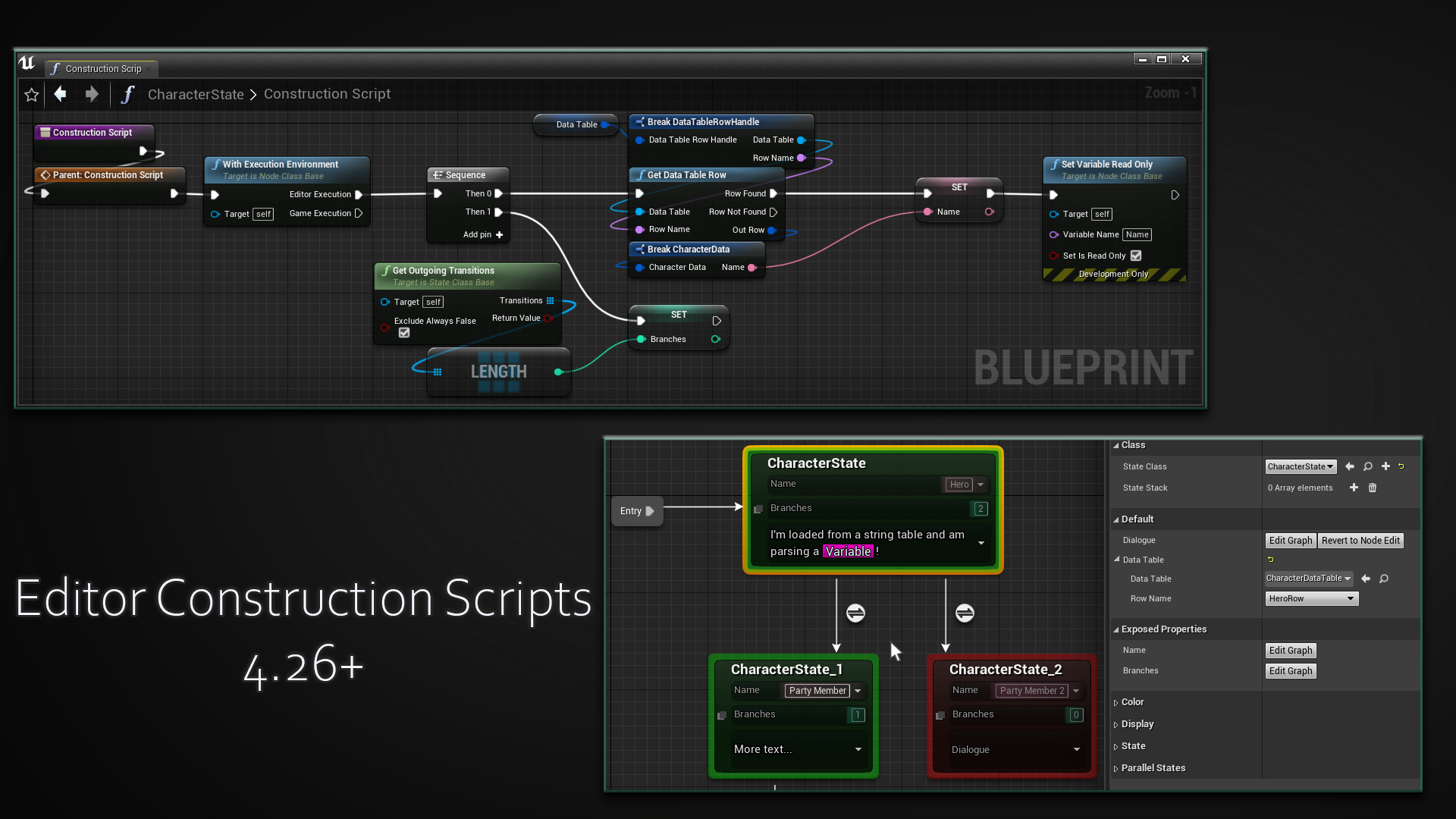Screen dimensions: 1456x819
Task: Toggle Exclude Always False on Get Outgoing Transitions
Action: tap(403, 332)
